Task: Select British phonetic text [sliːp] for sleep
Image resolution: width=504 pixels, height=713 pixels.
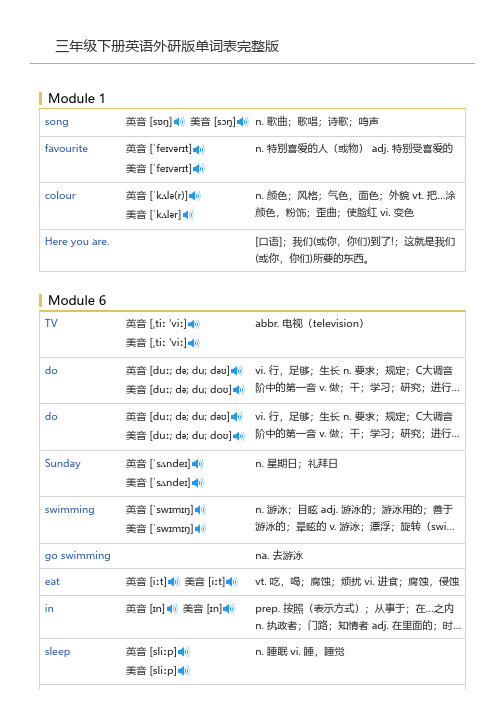Action: click(163, 652)
